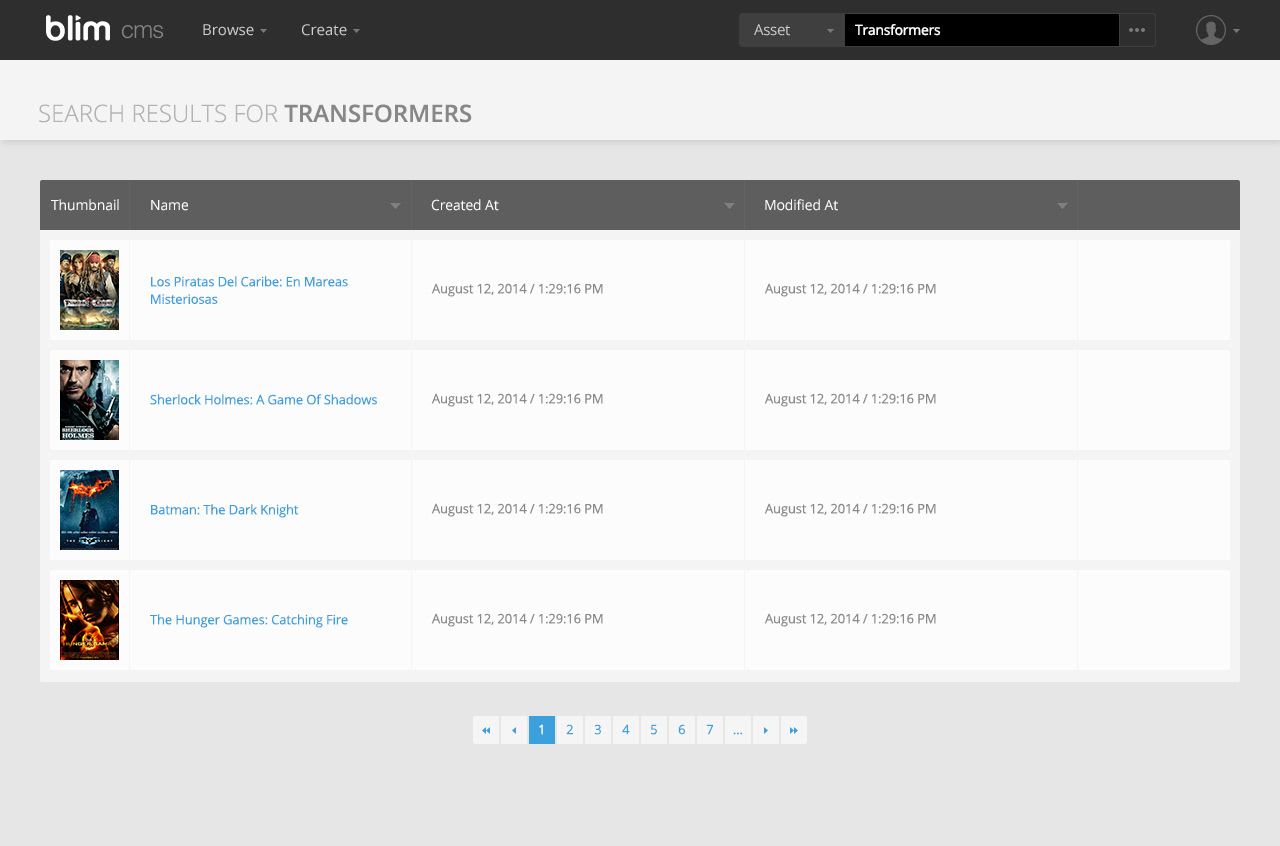Go to the next results page arrow

pos(765,730)
